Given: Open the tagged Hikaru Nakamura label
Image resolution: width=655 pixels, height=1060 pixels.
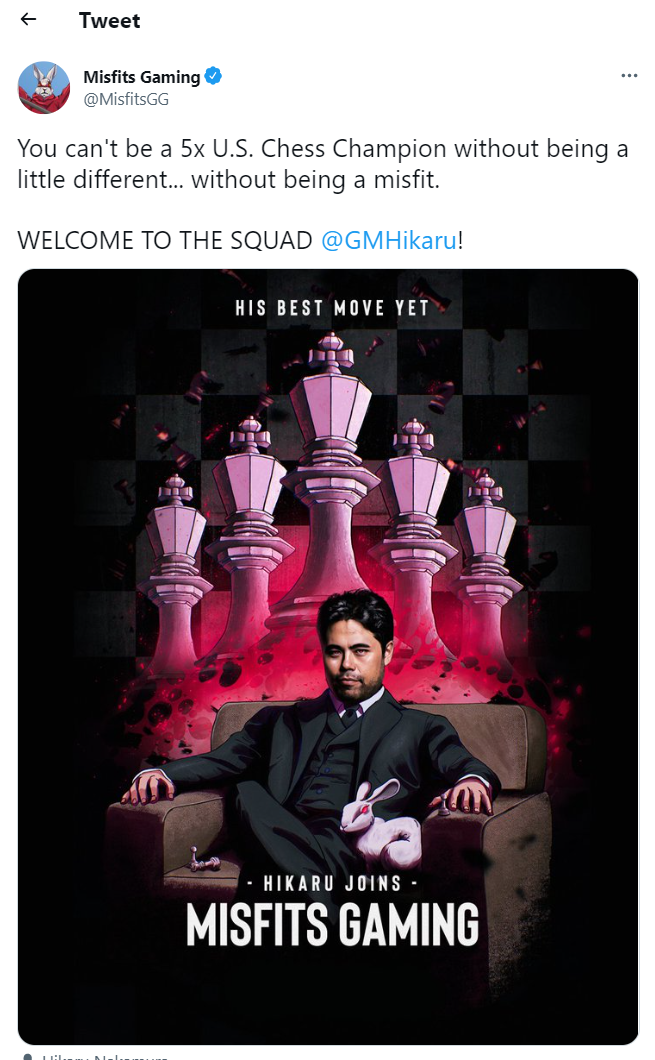Looking at the screenshot, I should (104, 1056).
